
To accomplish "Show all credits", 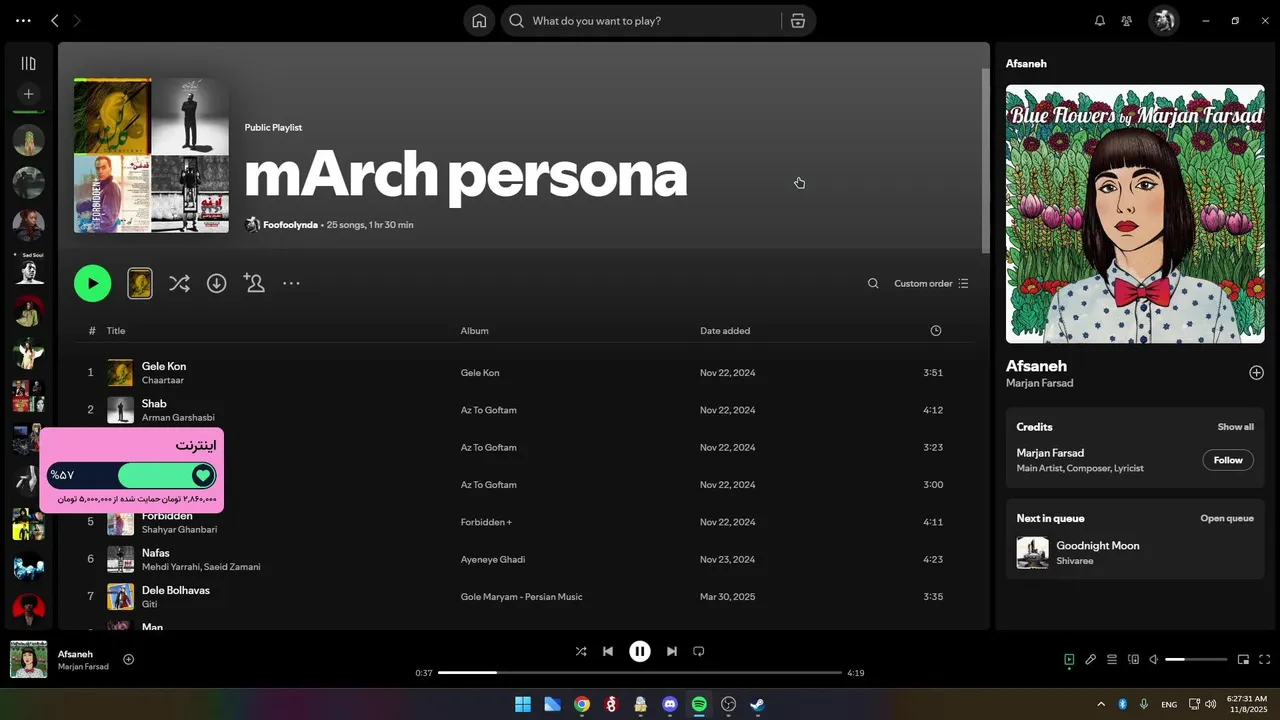I will (1235, 427).
